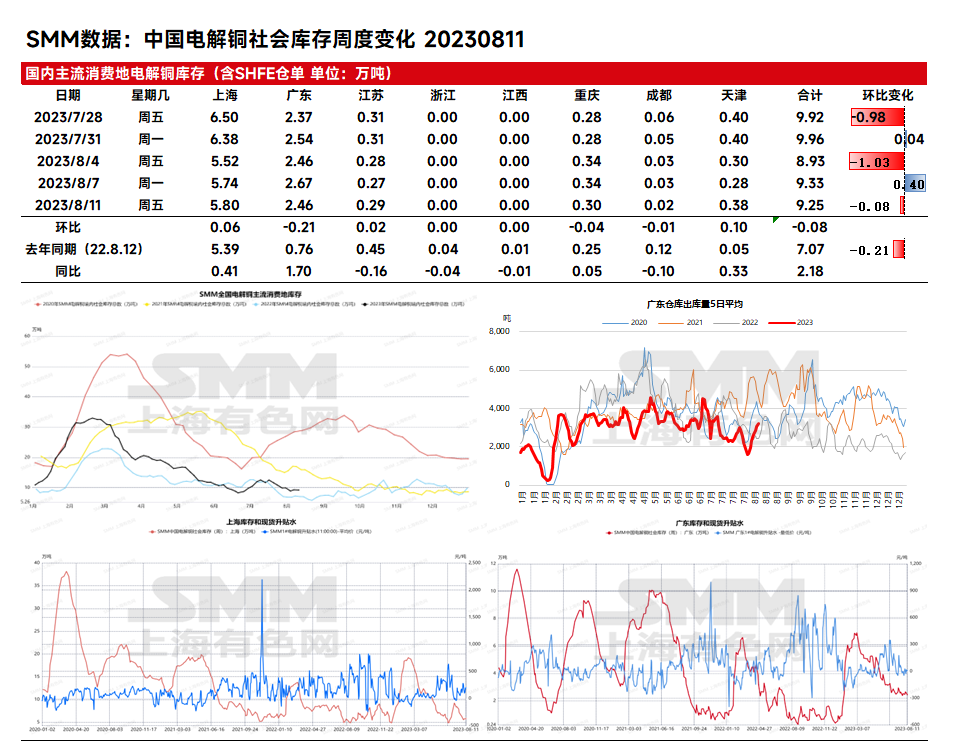Click year-on-year Guangdong value '1.70'
953x741 pixels.
coord(298,271)
